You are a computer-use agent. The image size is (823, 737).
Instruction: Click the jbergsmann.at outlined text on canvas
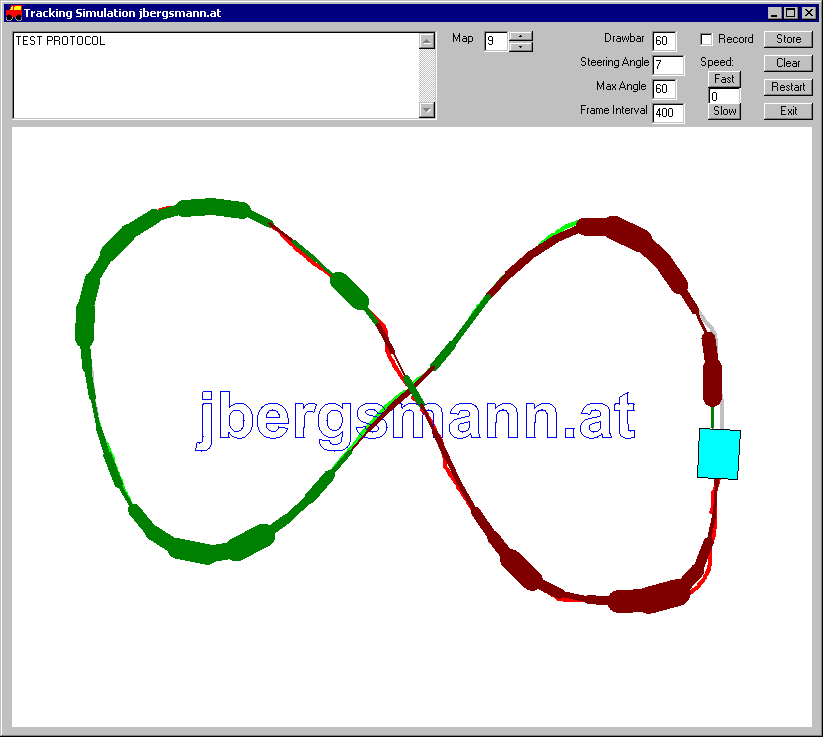pos(415,420)
